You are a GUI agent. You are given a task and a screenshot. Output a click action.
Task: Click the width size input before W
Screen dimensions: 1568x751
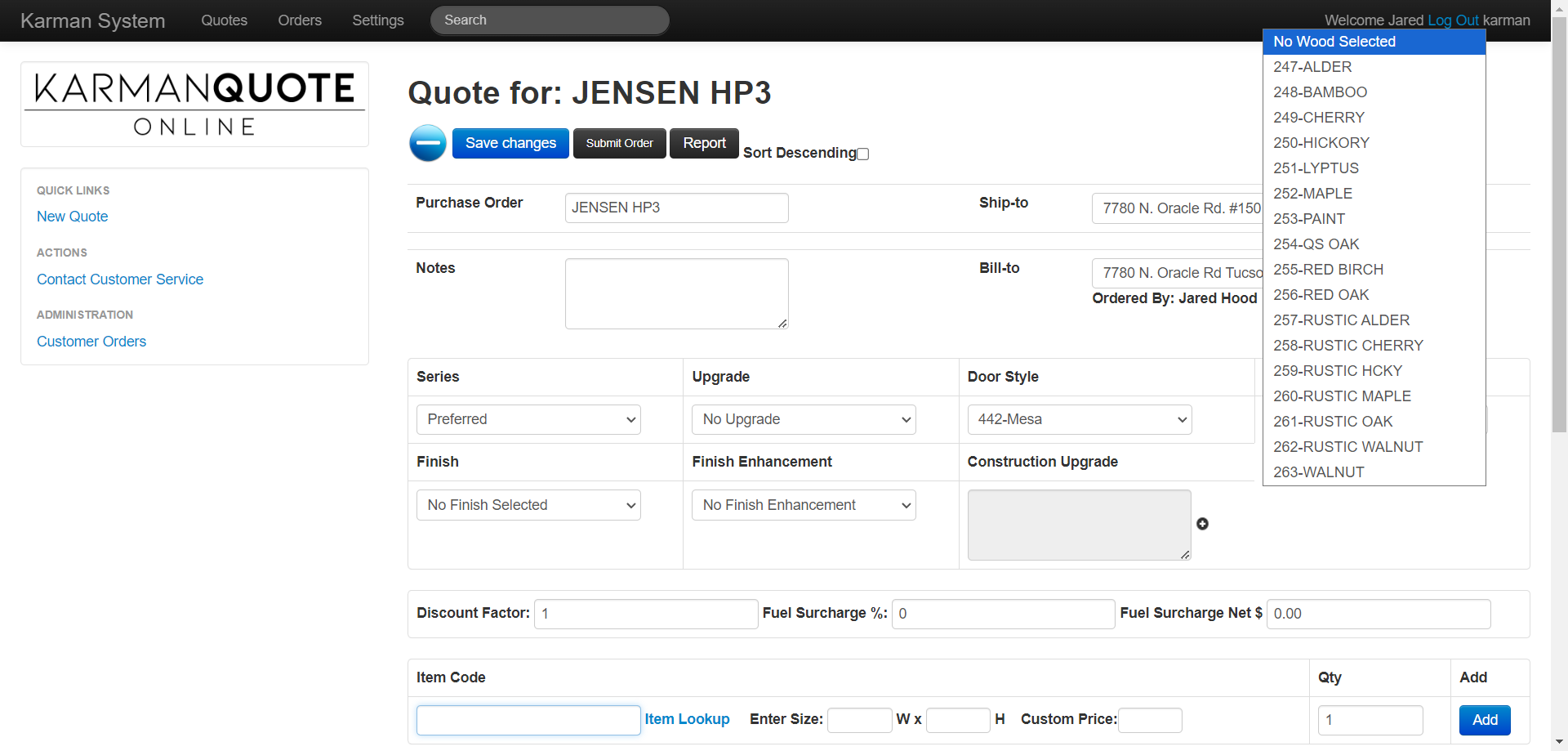pos(859,720)
